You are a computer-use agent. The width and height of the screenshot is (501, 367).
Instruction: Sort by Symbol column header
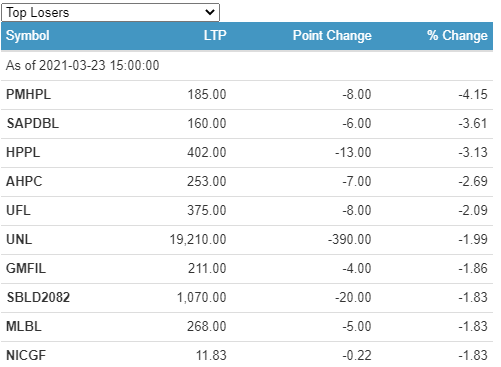pyautogui.click(x=28, y=35)
